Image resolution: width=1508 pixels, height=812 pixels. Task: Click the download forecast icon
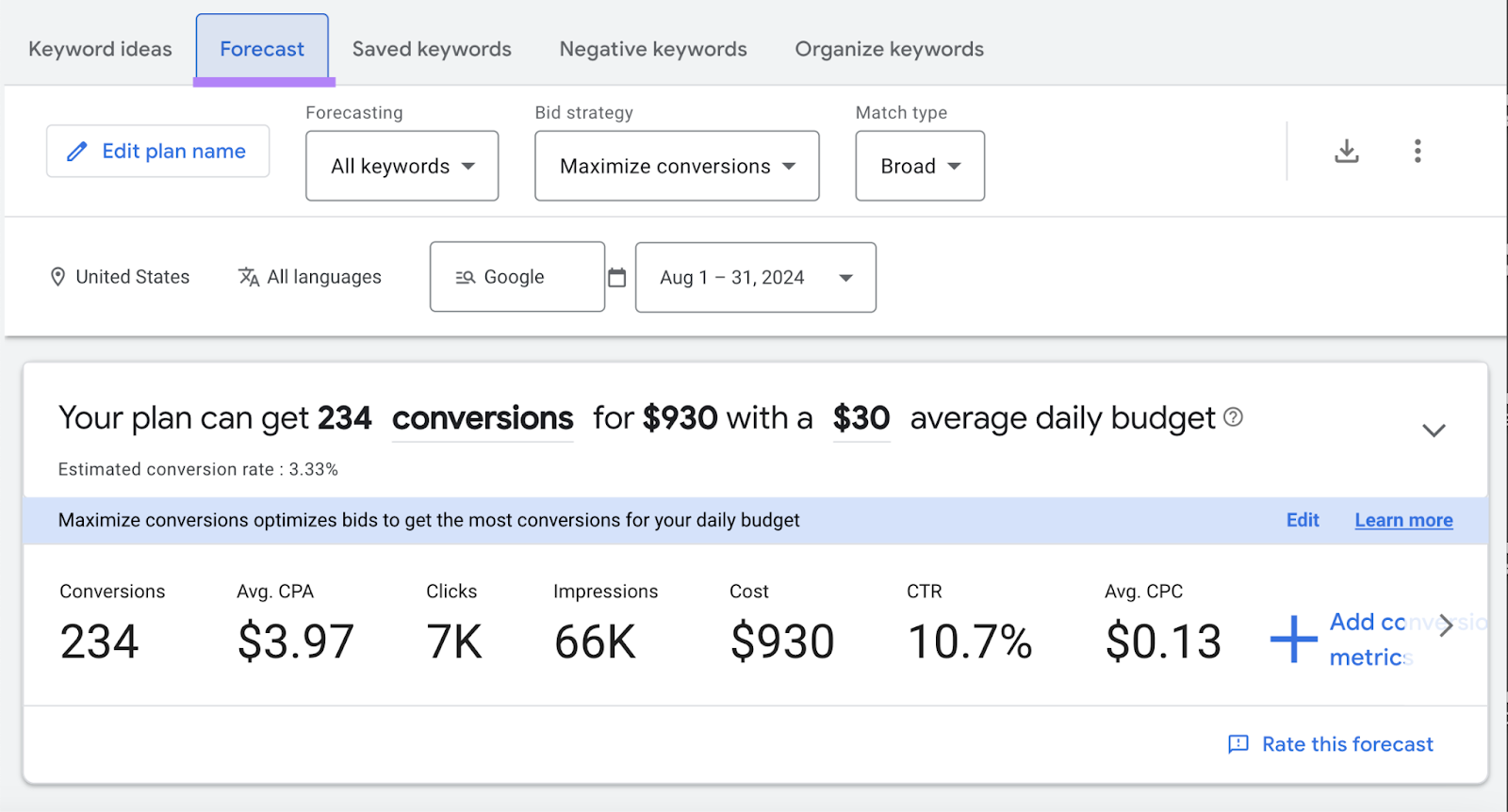[x=1347, y=151]
